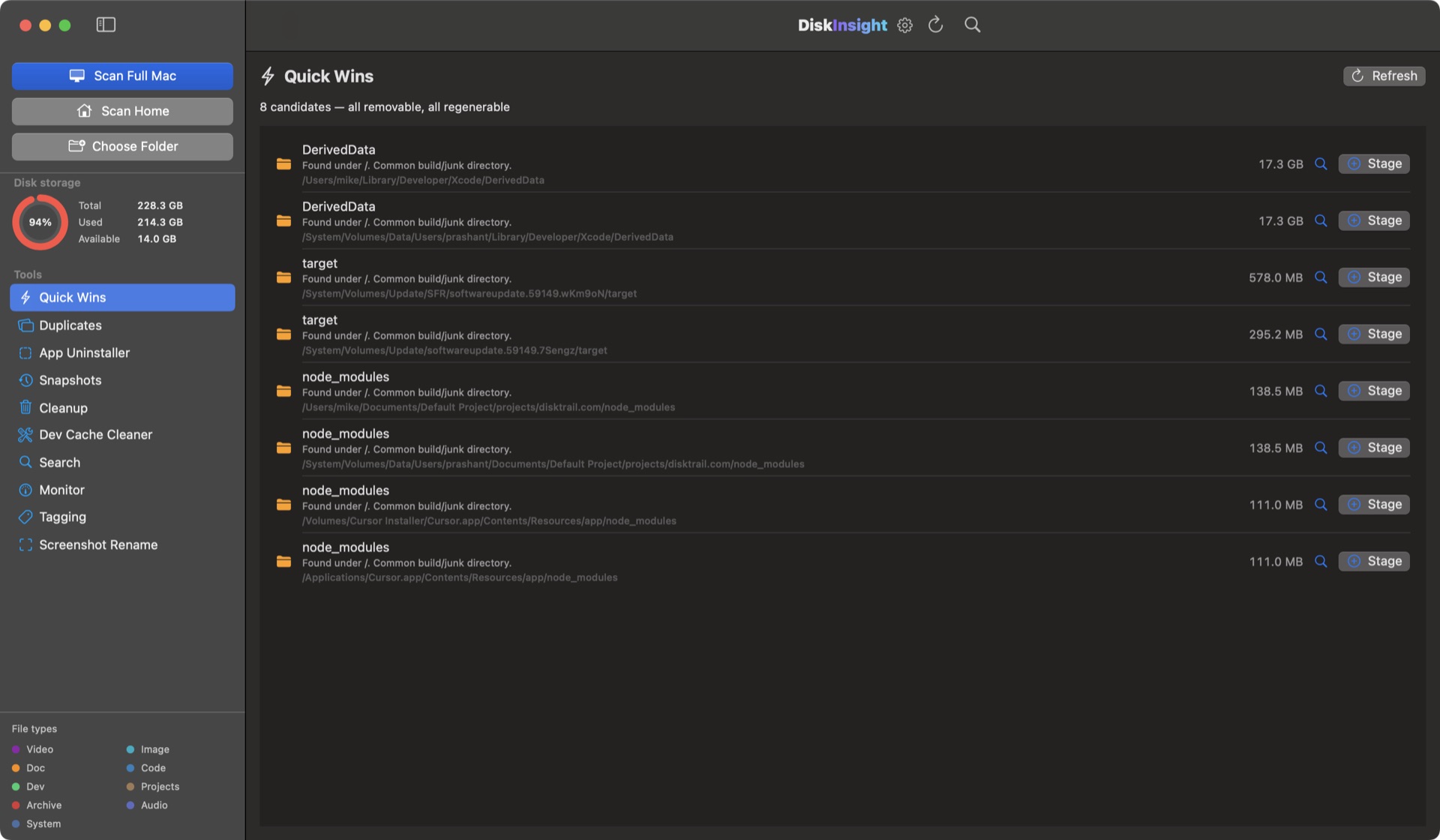Click the Image legend color dot
Viewport: 1440px width, 840px height.
(x=130, y=749)
